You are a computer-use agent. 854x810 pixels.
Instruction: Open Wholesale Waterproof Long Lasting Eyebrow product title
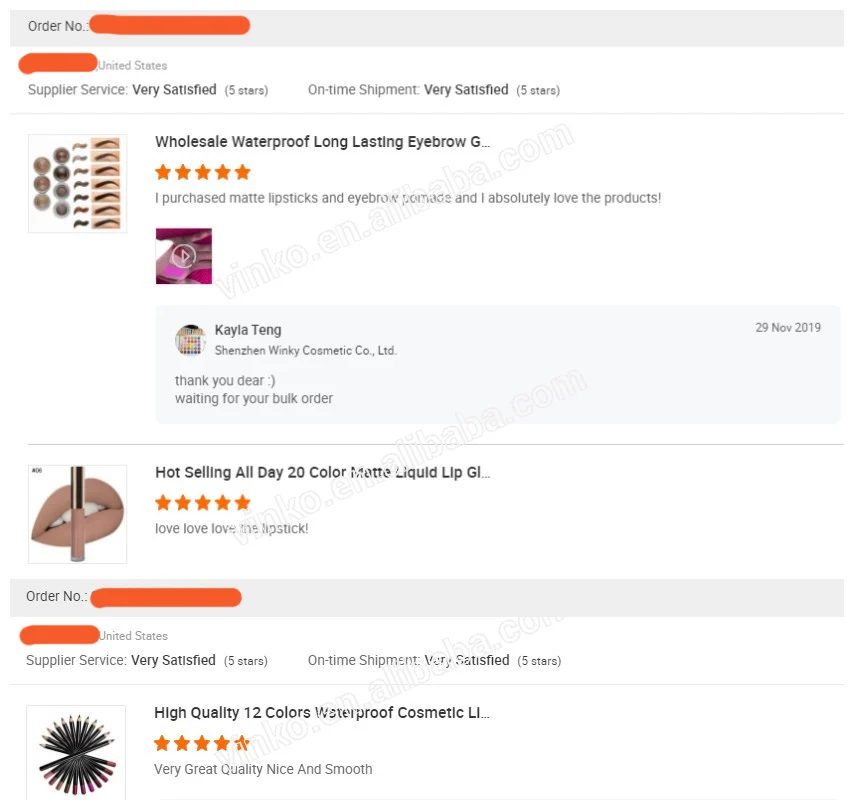click(322, 142)
